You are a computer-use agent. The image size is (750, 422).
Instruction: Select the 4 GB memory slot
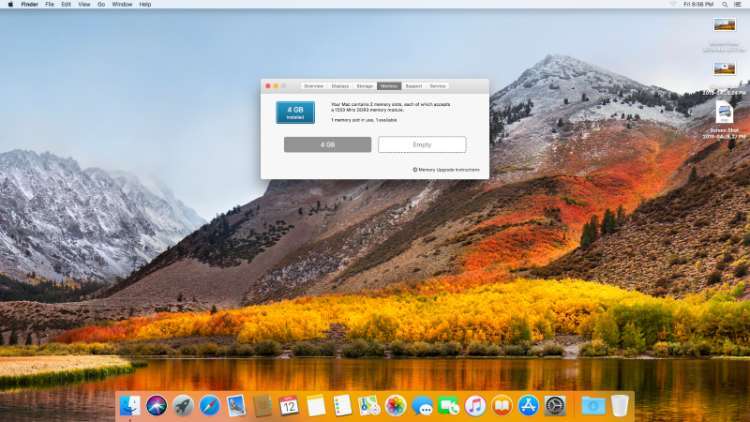pyautogui.click(x=327, y=145)
